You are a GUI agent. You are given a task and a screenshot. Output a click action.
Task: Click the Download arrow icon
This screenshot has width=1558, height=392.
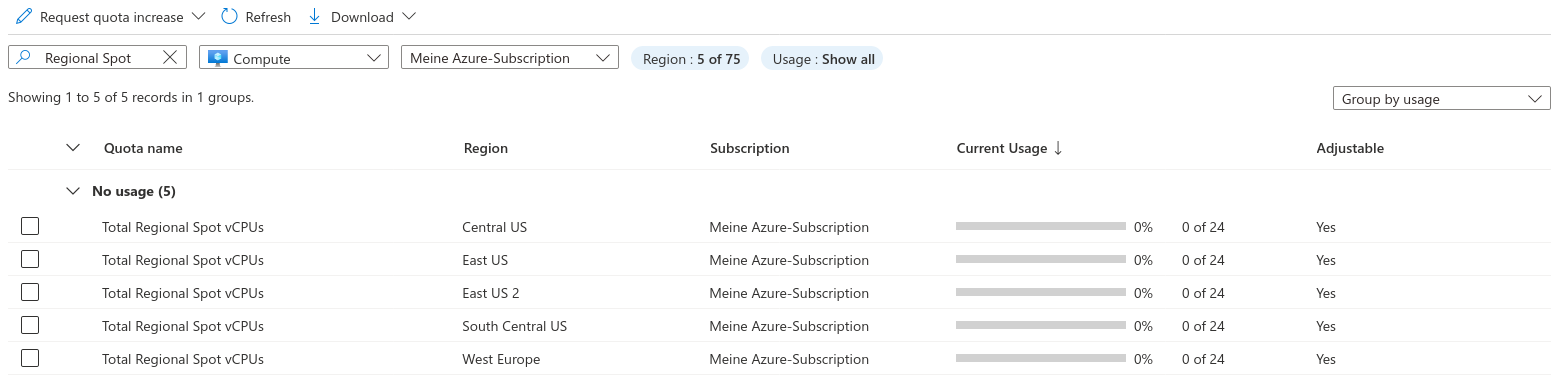314,16
